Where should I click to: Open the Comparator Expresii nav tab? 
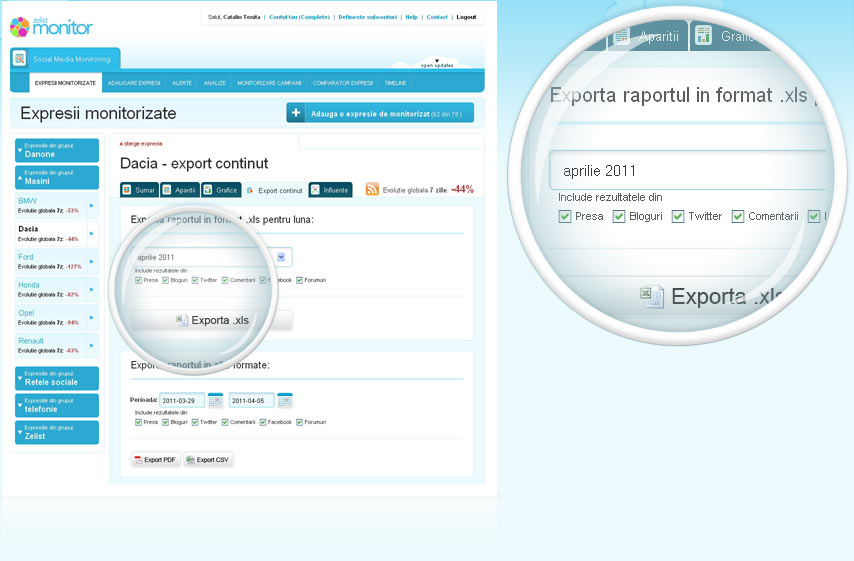pyautogui.click(x=343, y=83)
